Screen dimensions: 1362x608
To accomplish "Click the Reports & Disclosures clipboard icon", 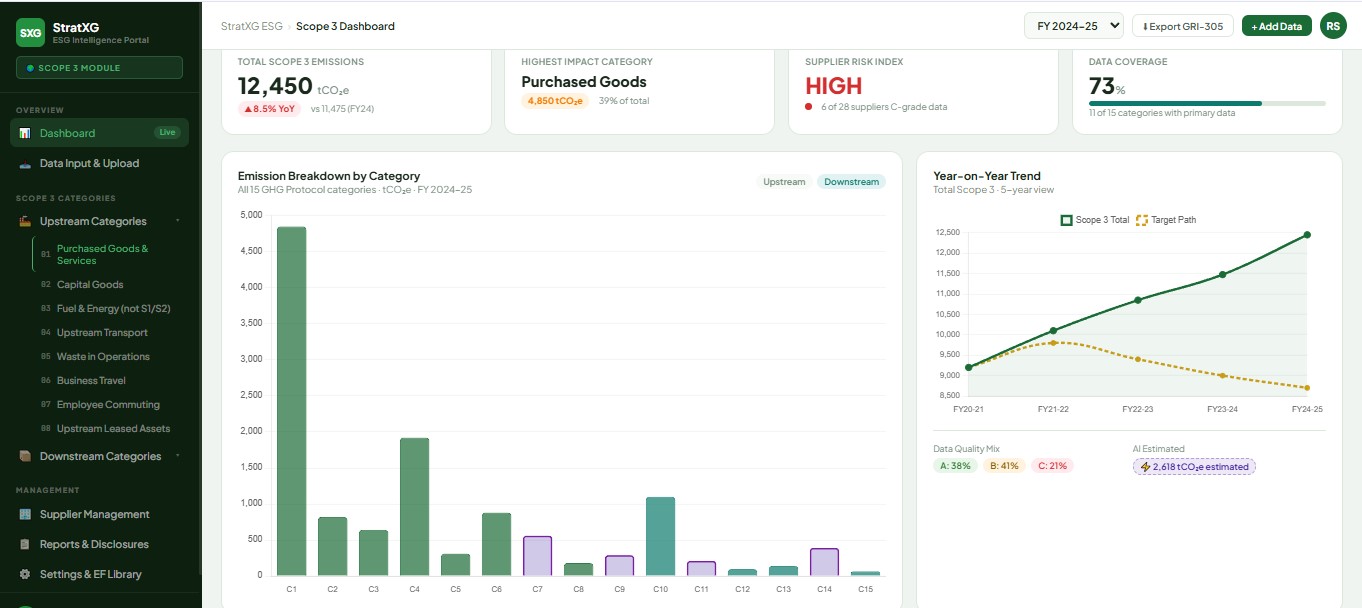I will [25, 544].
